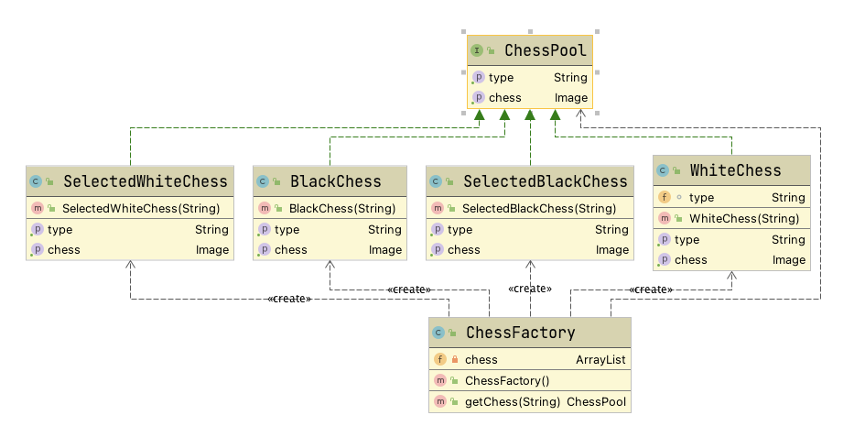
Task: Click the public visibility icon of getChess(String)
Action: click(454, 402)
